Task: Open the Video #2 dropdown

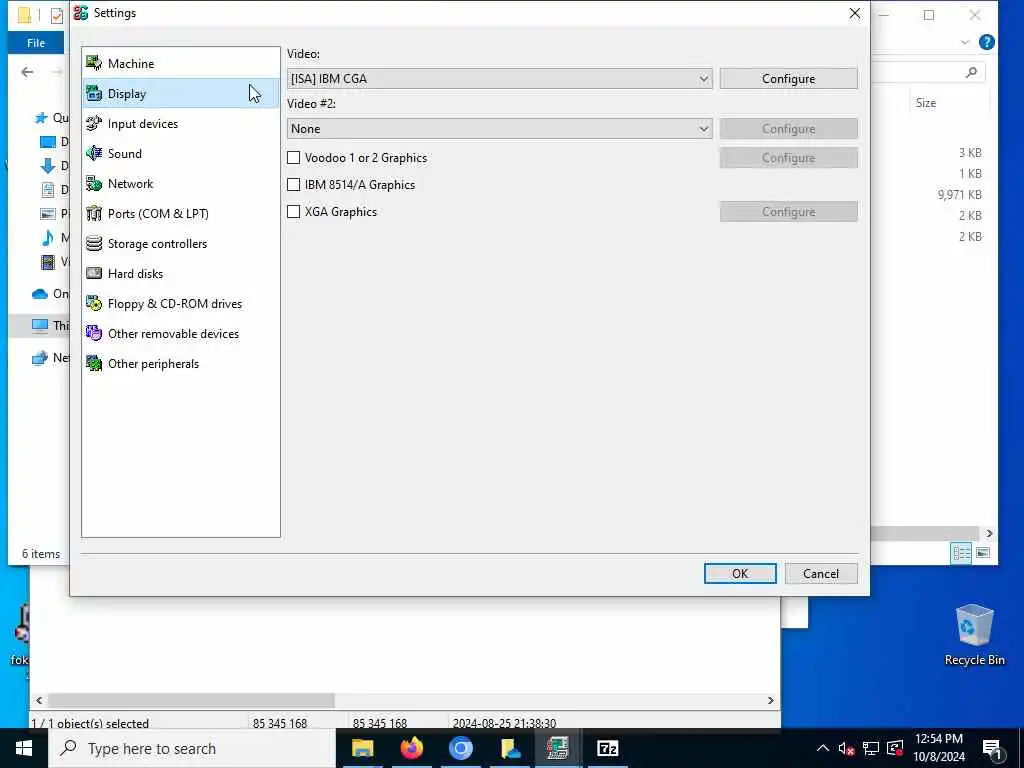Action: coord(500,129)
